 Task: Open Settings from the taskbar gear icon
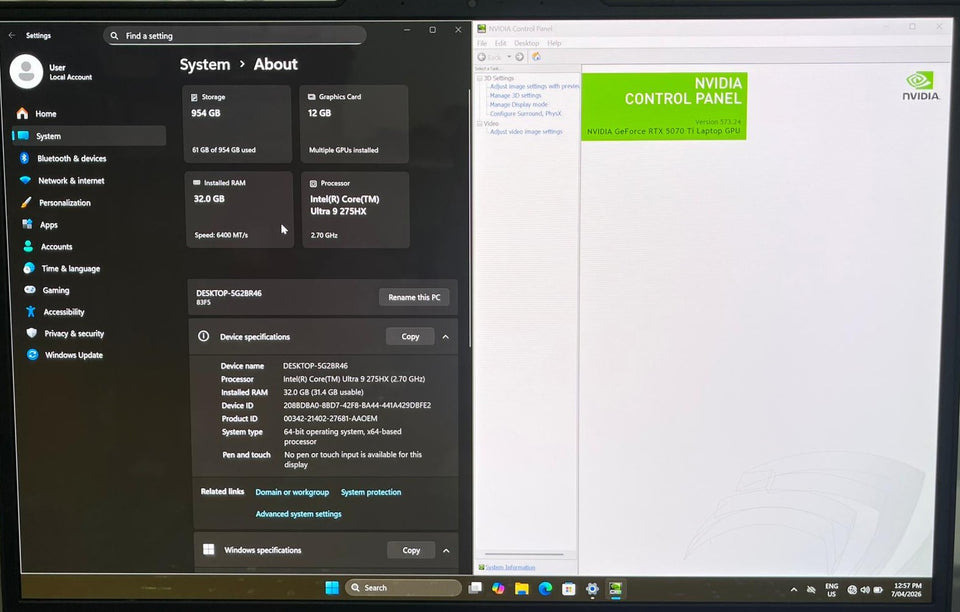(592, 589)
